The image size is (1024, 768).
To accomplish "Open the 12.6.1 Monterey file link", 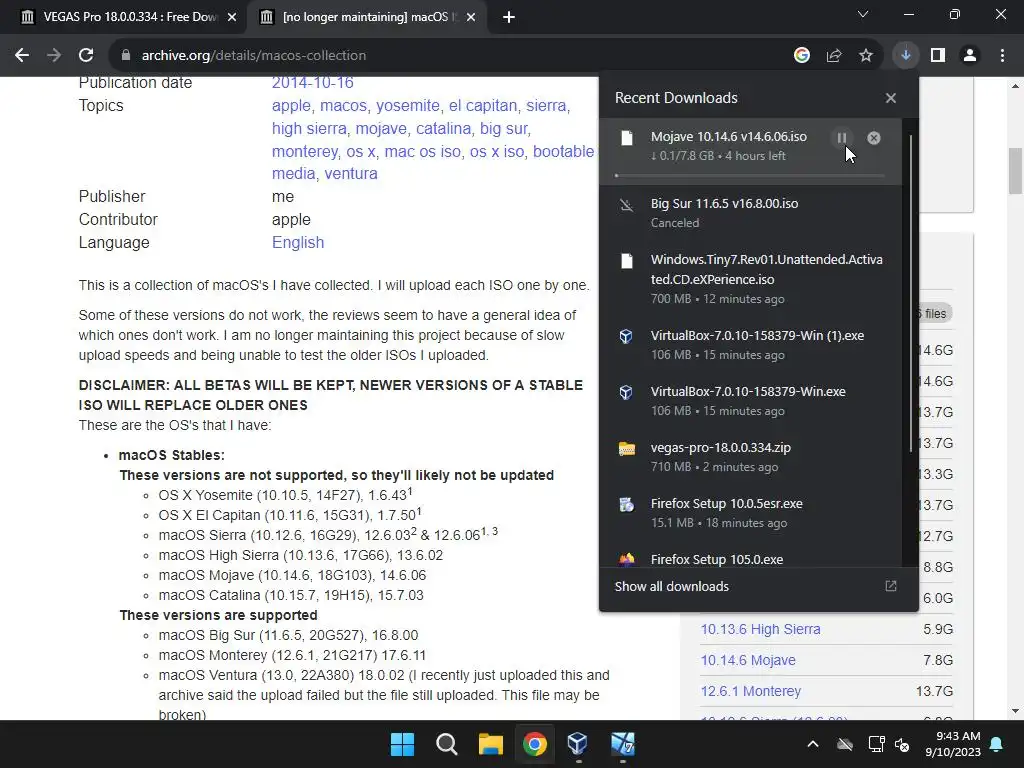I will 750,691.
